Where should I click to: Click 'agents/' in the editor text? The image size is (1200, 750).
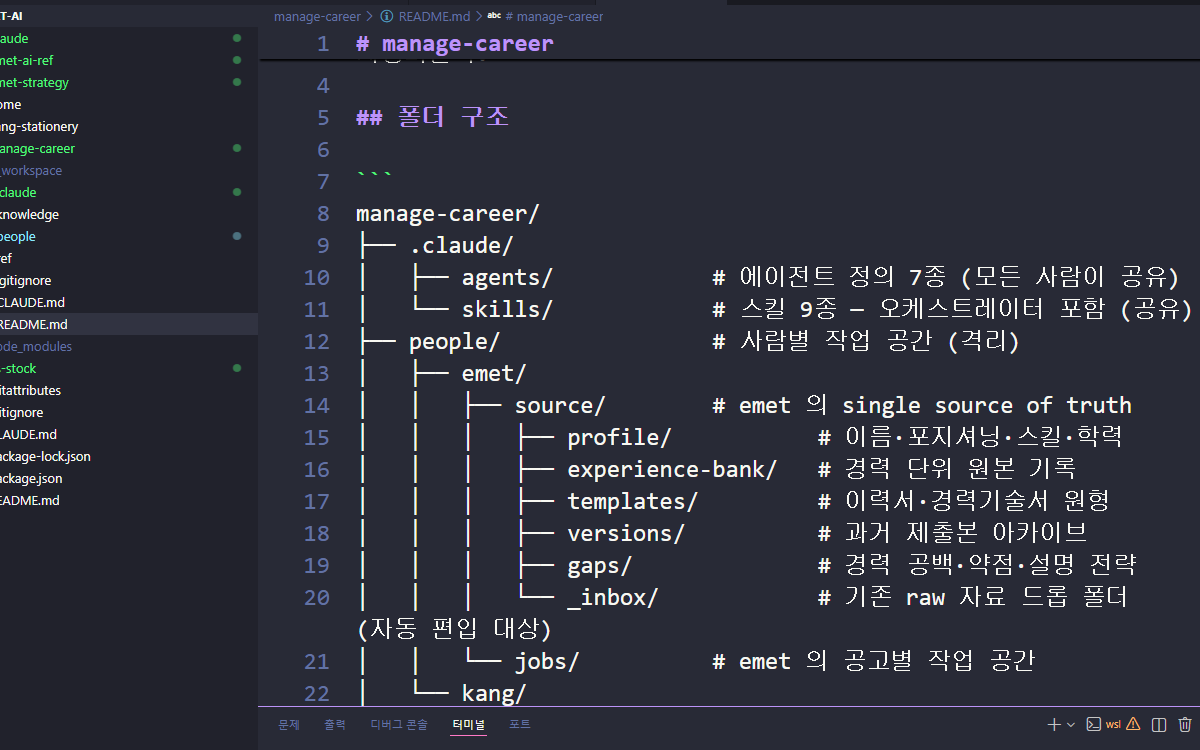507,277
